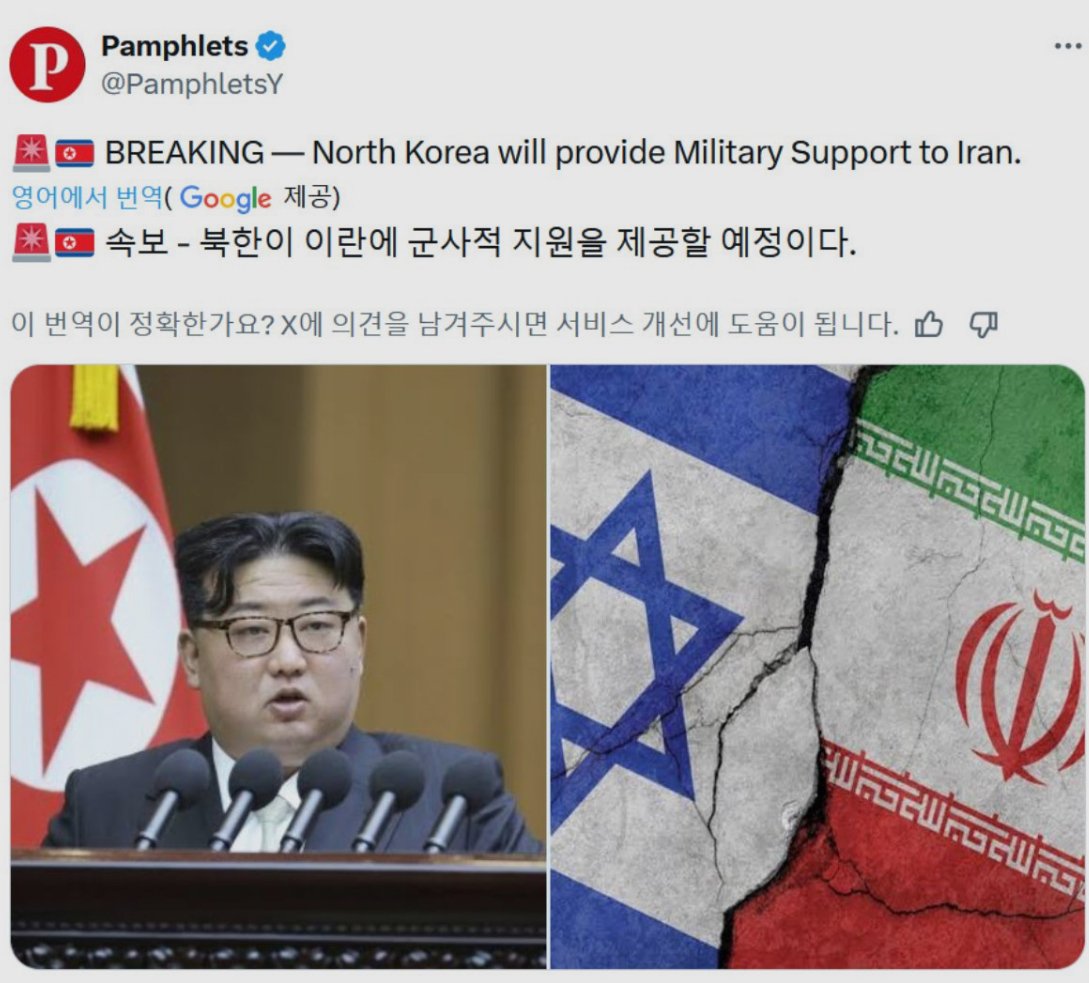Screen dimensions: 1089x983
Task: Like the translation with the thumbs-up icon
Action: coord(929,324)
